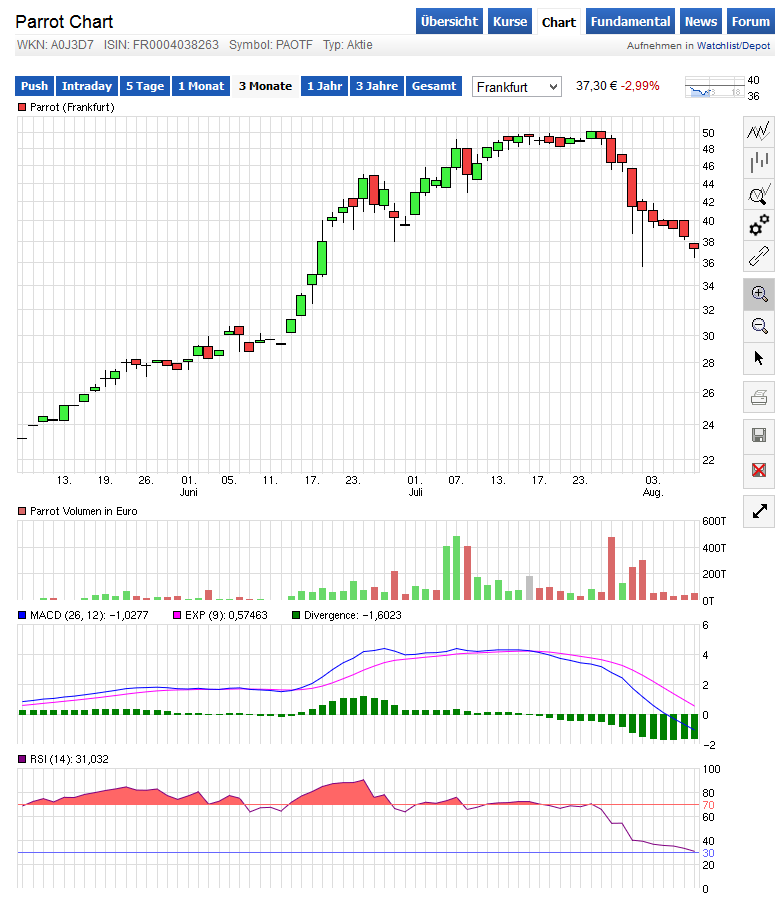Copy chart link with chain icon
This screenshot has height=903, width=782.
[x=758, y=256]
